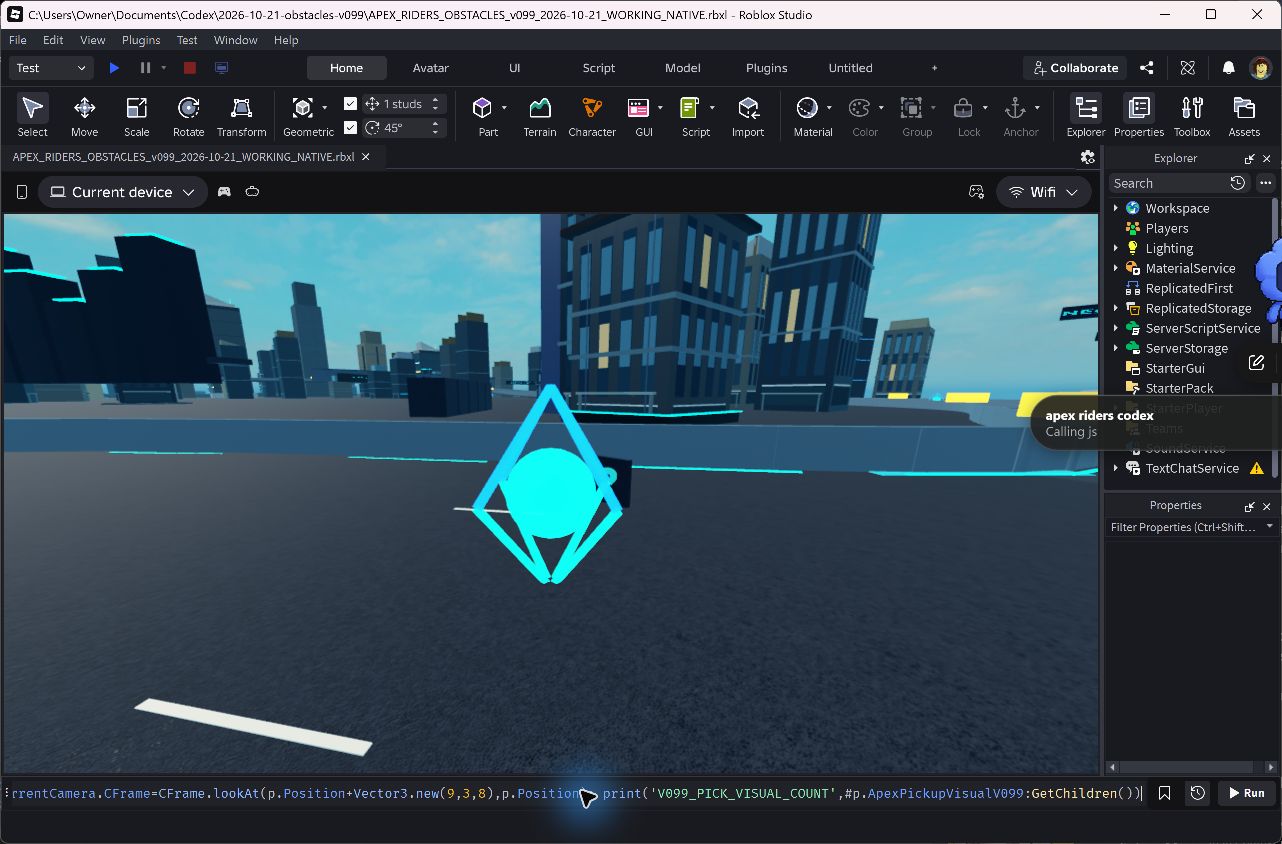Open the Material manager

coord(807,108)
